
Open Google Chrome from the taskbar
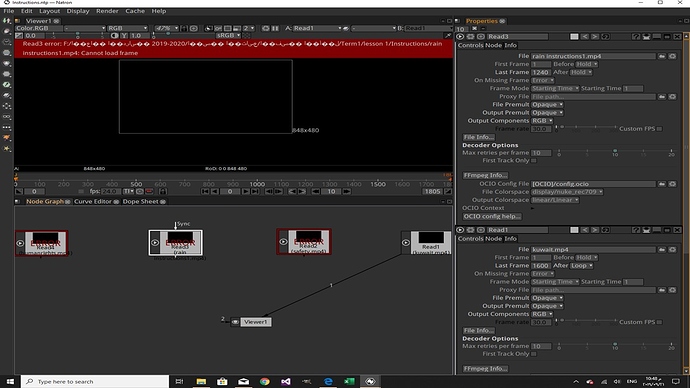(264, 381)
